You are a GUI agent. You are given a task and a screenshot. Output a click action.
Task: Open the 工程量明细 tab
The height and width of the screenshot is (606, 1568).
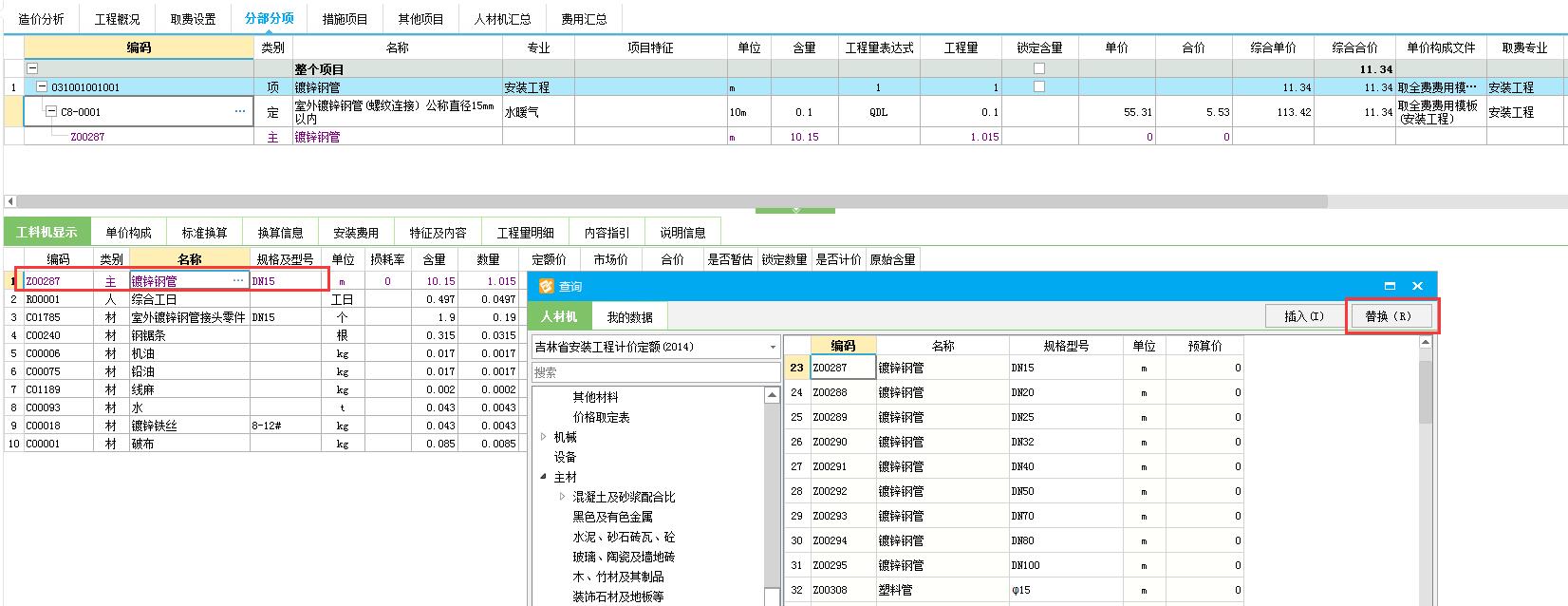526,232
